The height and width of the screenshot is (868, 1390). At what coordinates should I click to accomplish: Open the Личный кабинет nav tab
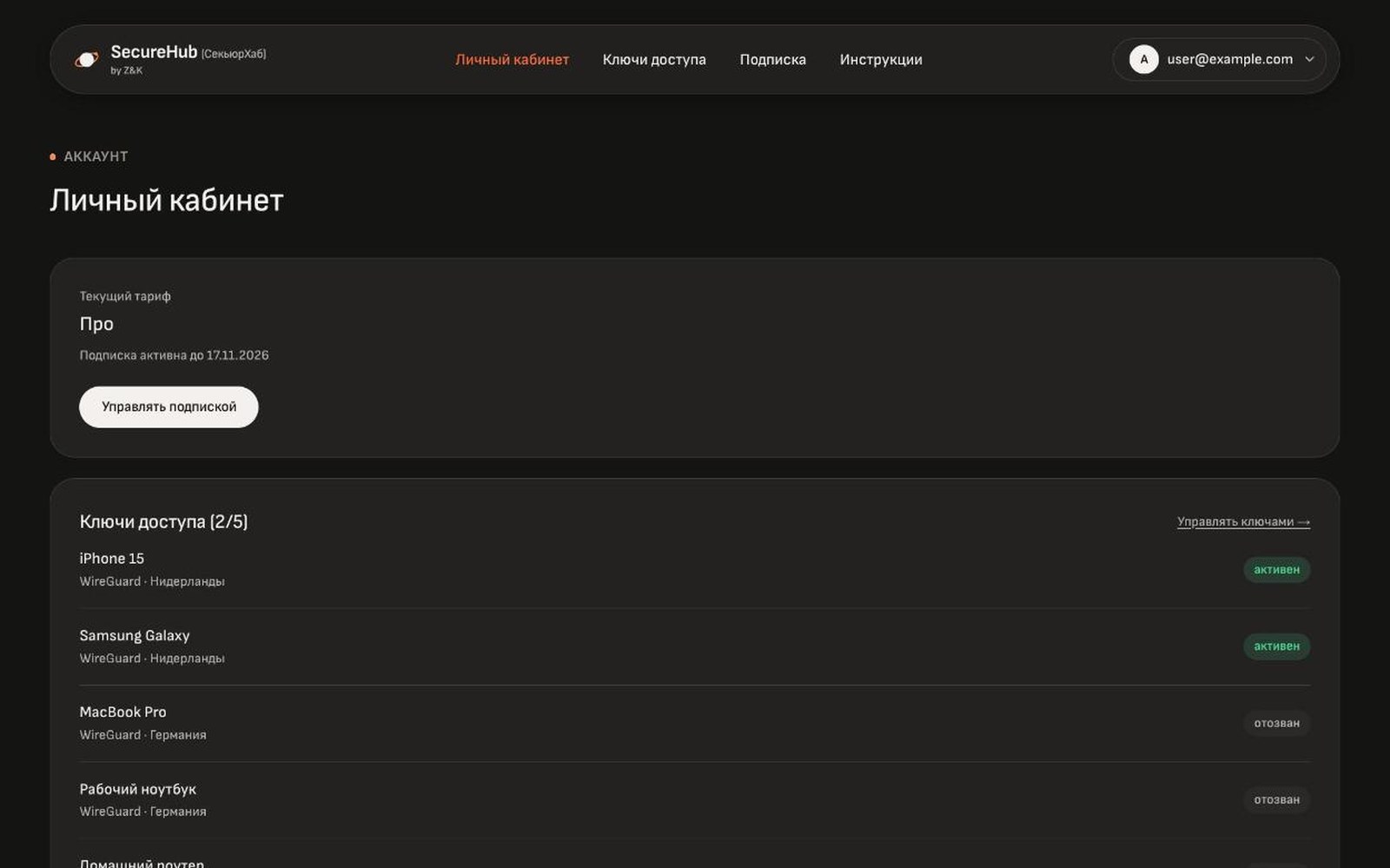coord(512,59)
